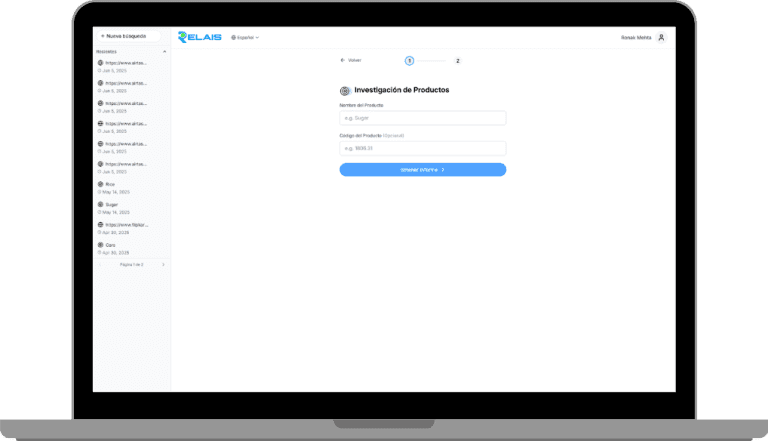Select step 1 in the progress indicator

pos(409,61)
